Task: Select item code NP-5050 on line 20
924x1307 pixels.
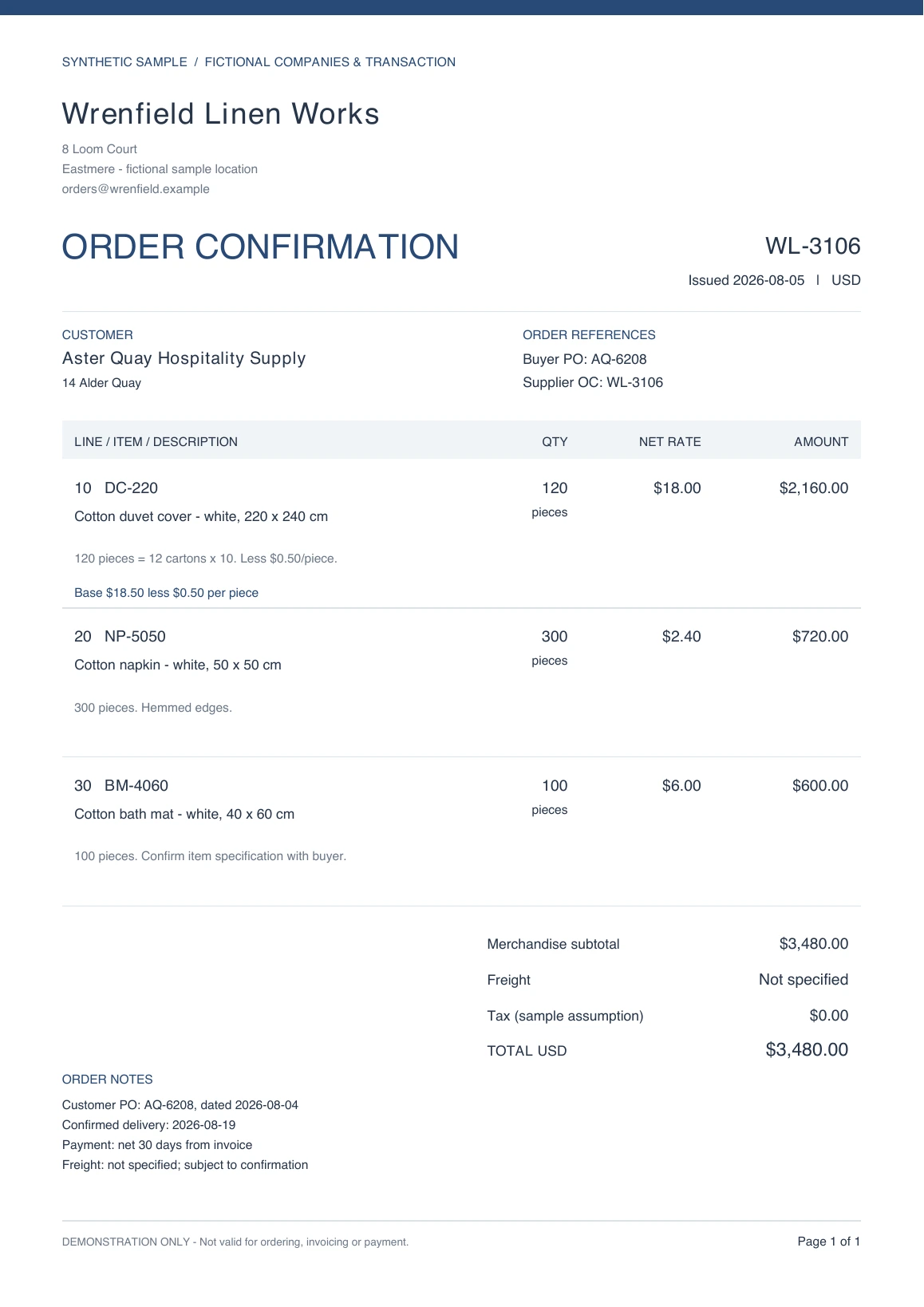Action: coord(135,636)
